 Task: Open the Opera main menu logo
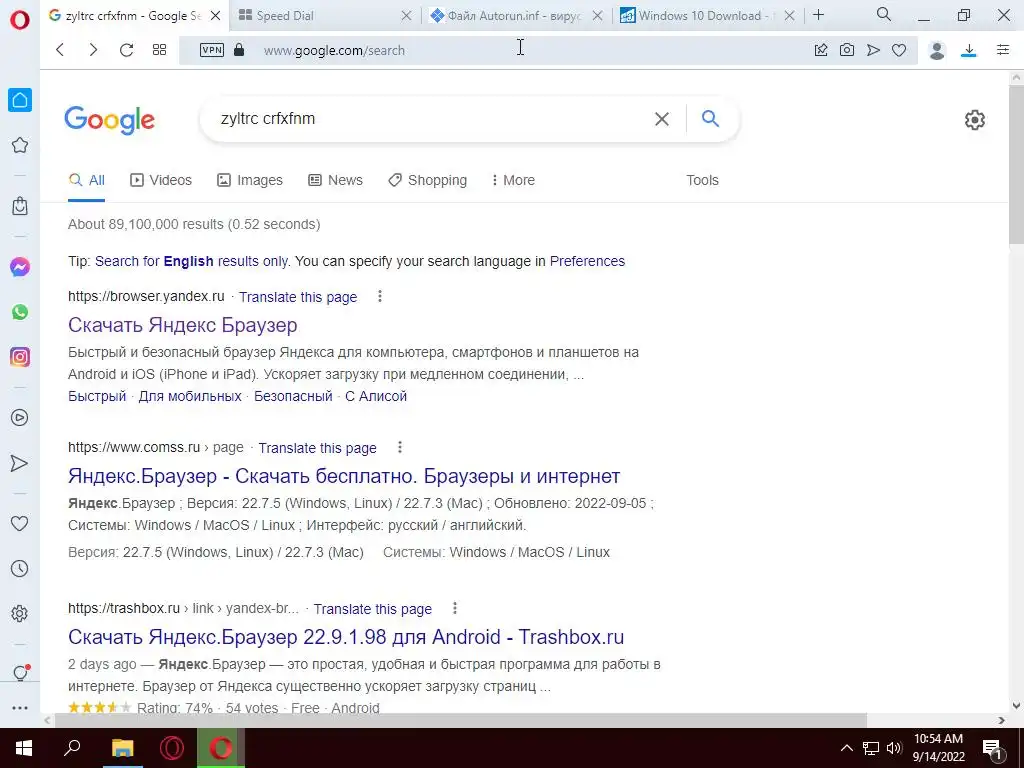coord(20,20)
